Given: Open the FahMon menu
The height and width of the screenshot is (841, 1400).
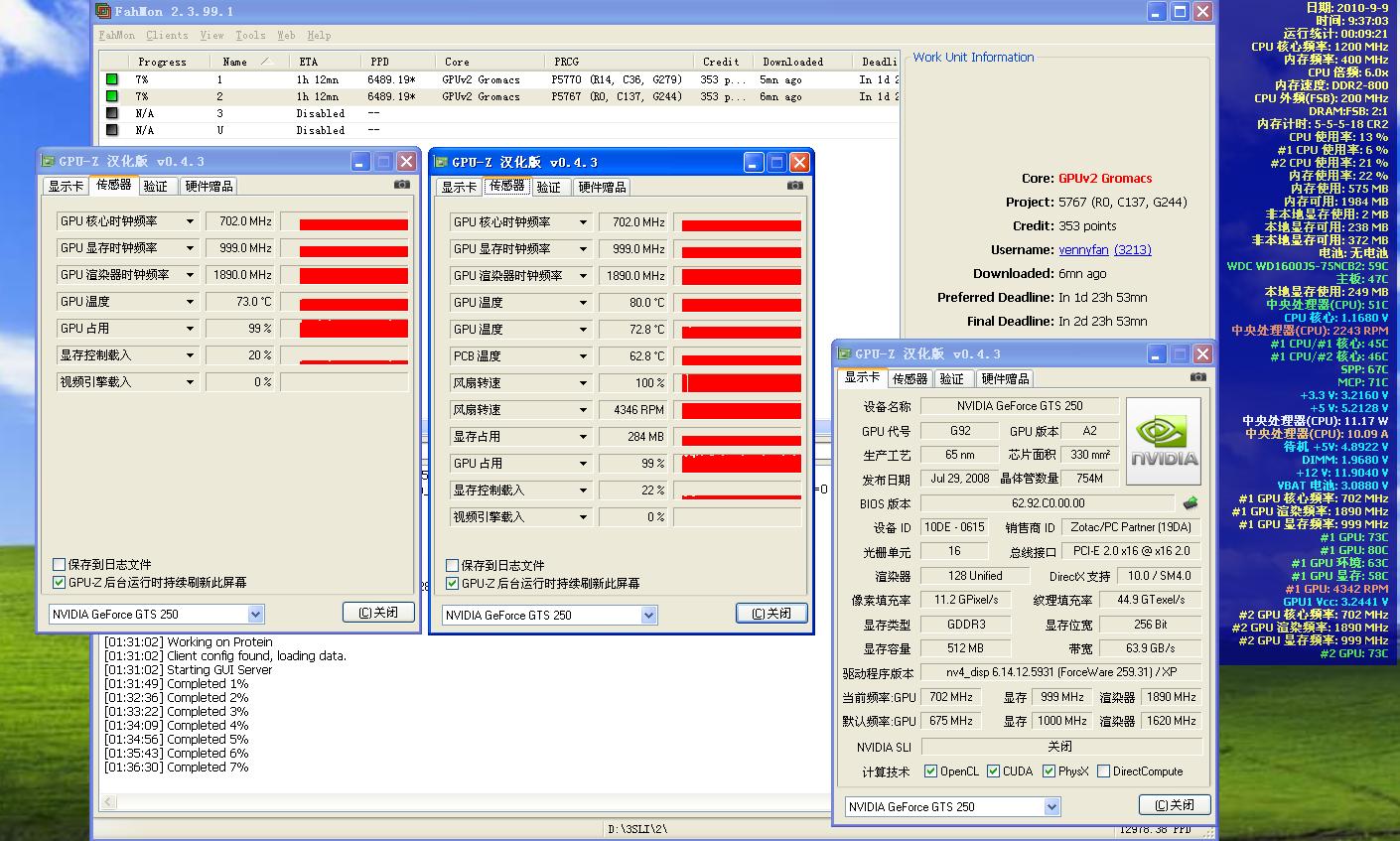Looking at the screenshot, I should pos(116,35).
